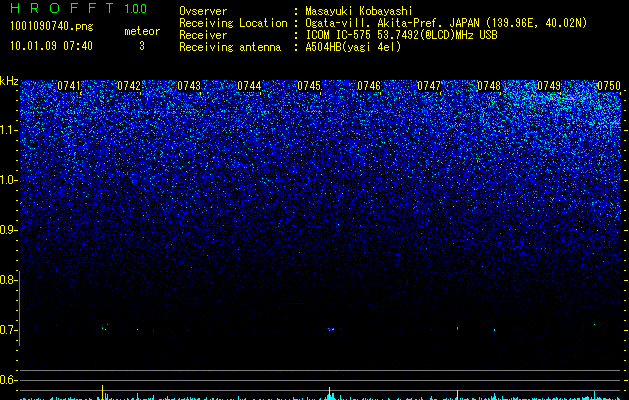This screenshot has height=400, width=629.
Task: Click the receiver text ICOM IC-575
Action: pos(339,35)
